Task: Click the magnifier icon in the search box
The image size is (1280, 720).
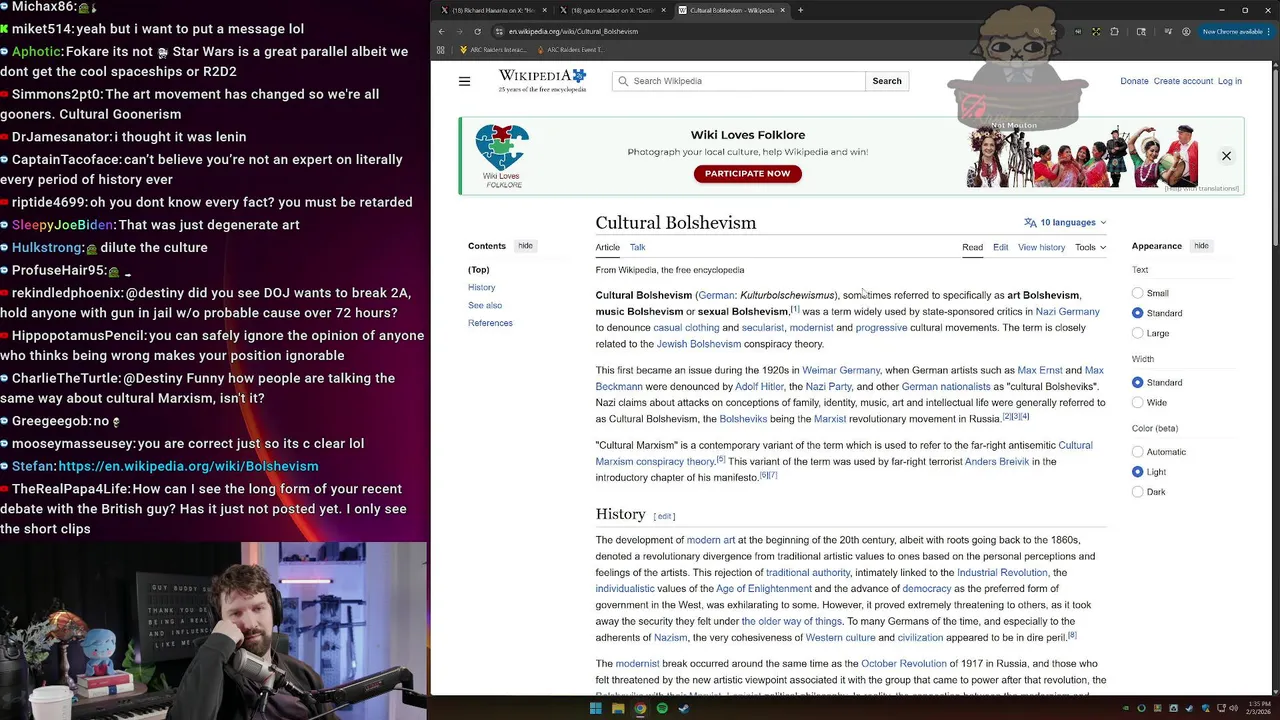Action: [x=623, y=81]
